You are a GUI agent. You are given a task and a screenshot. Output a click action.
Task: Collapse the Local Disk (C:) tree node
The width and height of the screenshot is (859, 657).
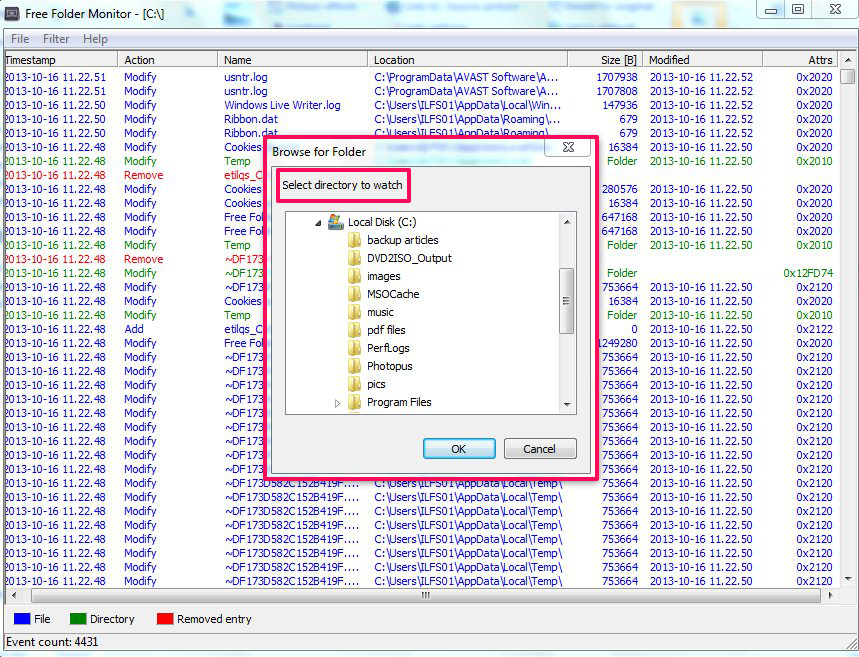click(x=319, y=222)
